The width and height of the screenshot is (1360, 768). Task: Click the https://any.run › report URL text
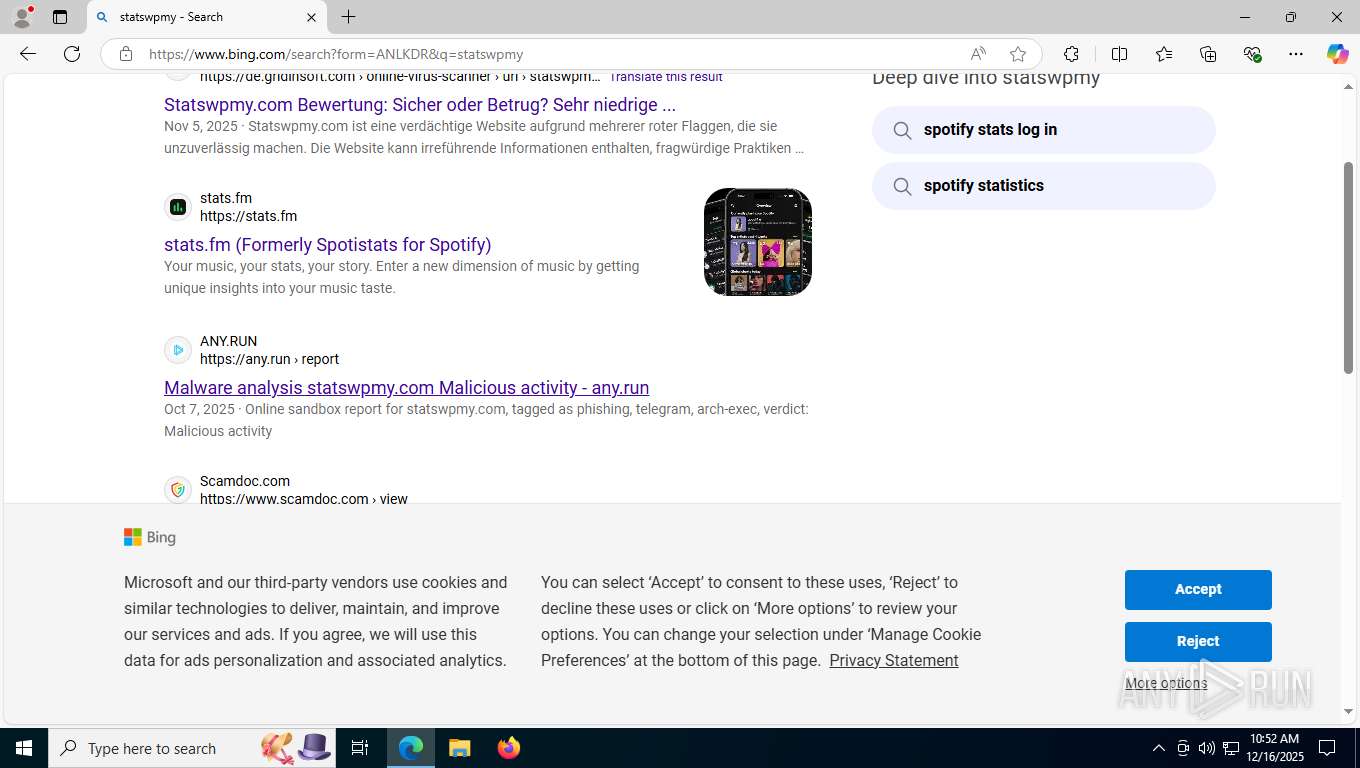point(269,359)
